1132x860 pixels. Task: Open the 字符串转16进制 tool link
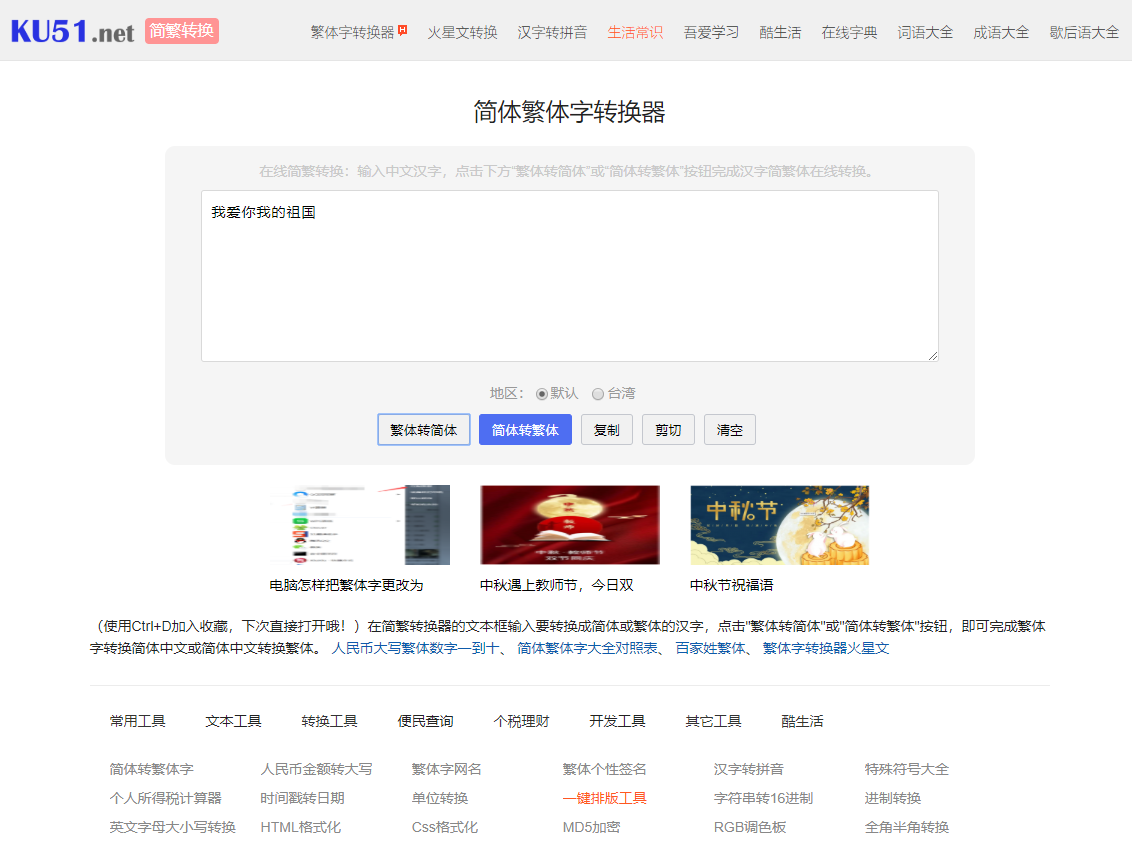(x=763, y=799)
